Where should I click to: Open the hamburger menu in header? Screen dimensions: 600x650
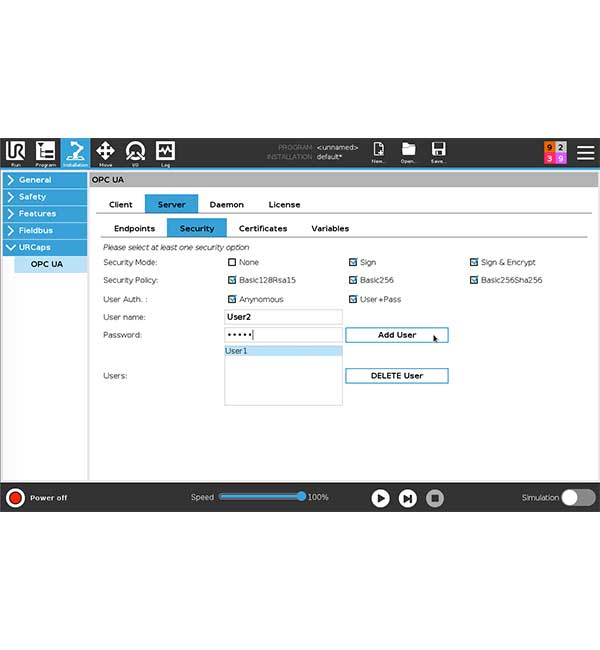pyautogui.click(x=585, y=153)
